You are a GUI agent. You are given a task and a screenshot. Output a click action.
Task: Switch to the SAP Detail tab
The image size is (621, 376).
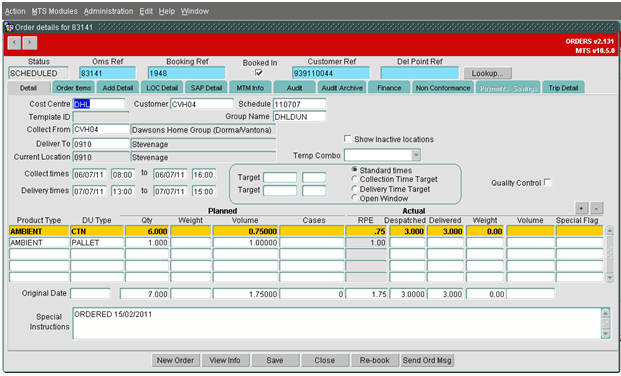[x=206, y=88]
